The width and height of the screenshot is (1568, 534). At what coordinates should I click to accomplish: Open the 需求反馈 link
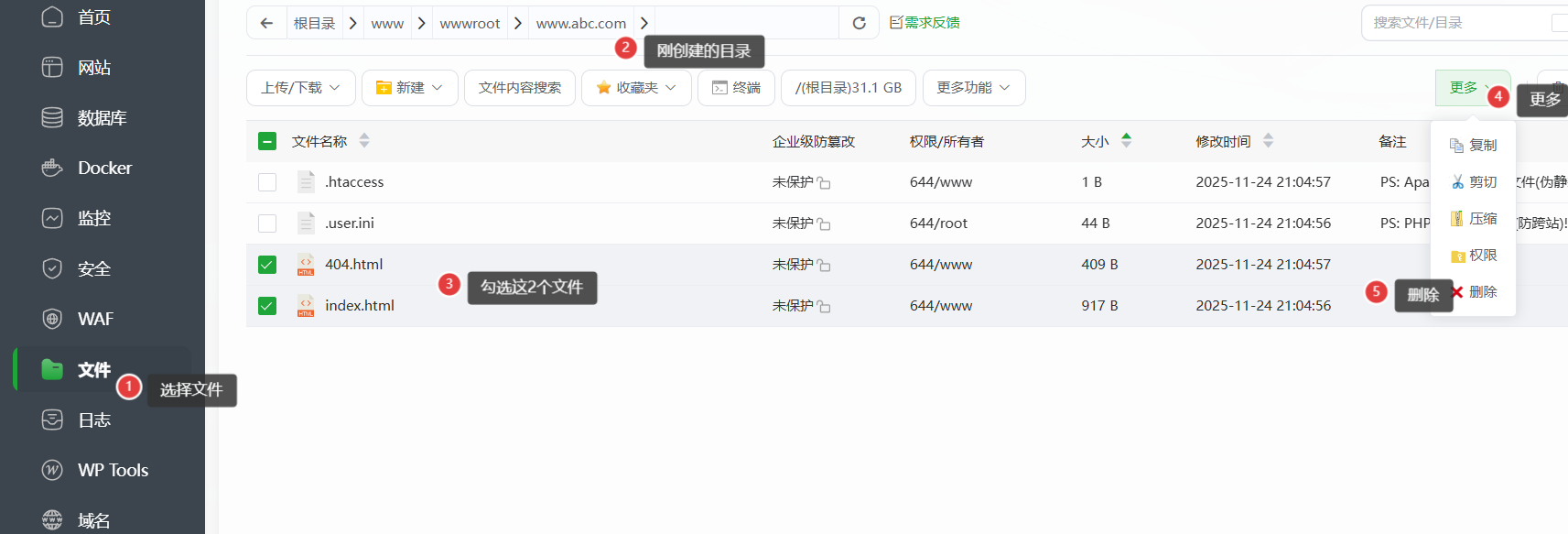pyautogui.click(x=925, y=23)
